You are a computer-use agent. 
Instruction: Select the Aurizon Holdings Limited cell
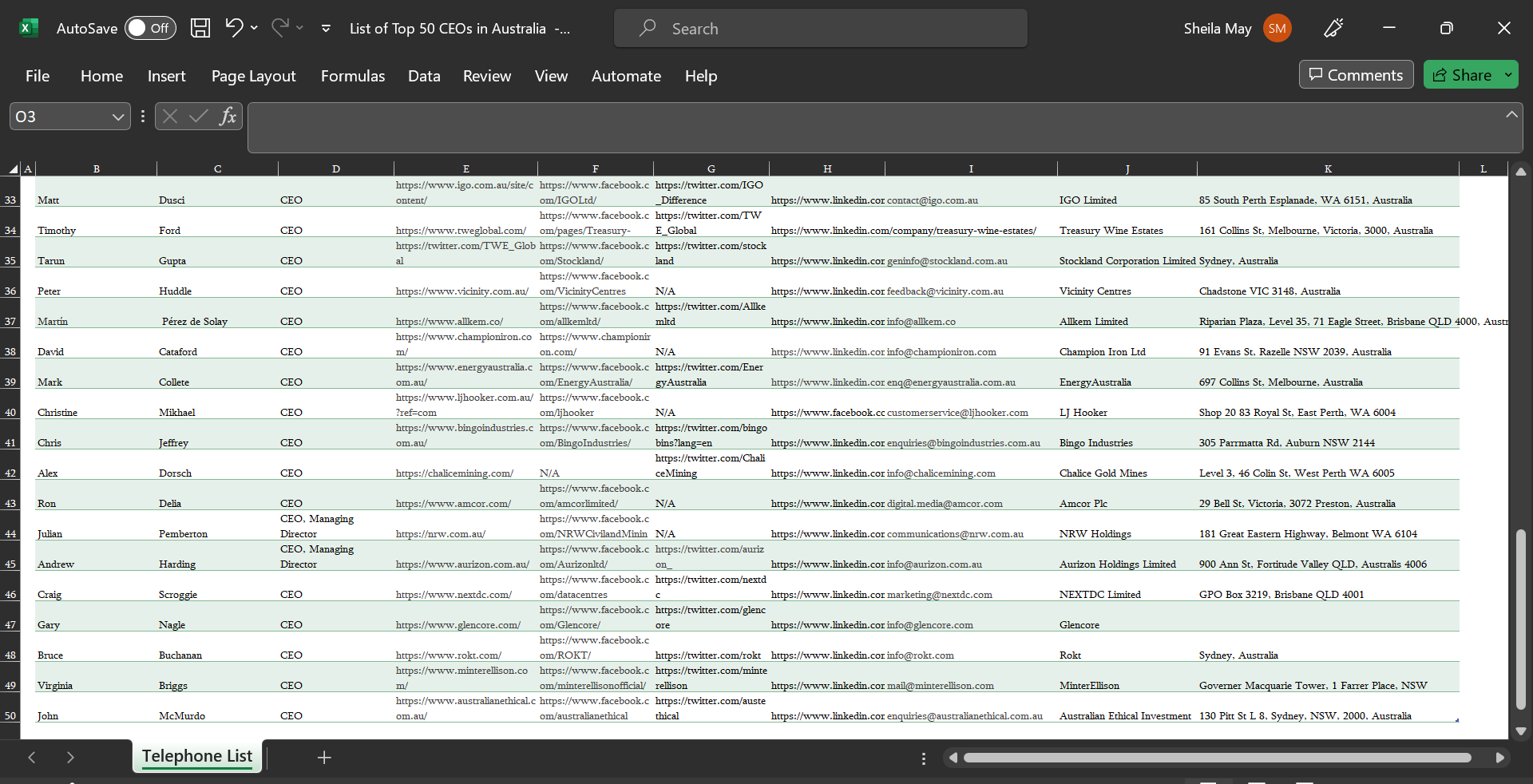click(x=1127, y=557)
